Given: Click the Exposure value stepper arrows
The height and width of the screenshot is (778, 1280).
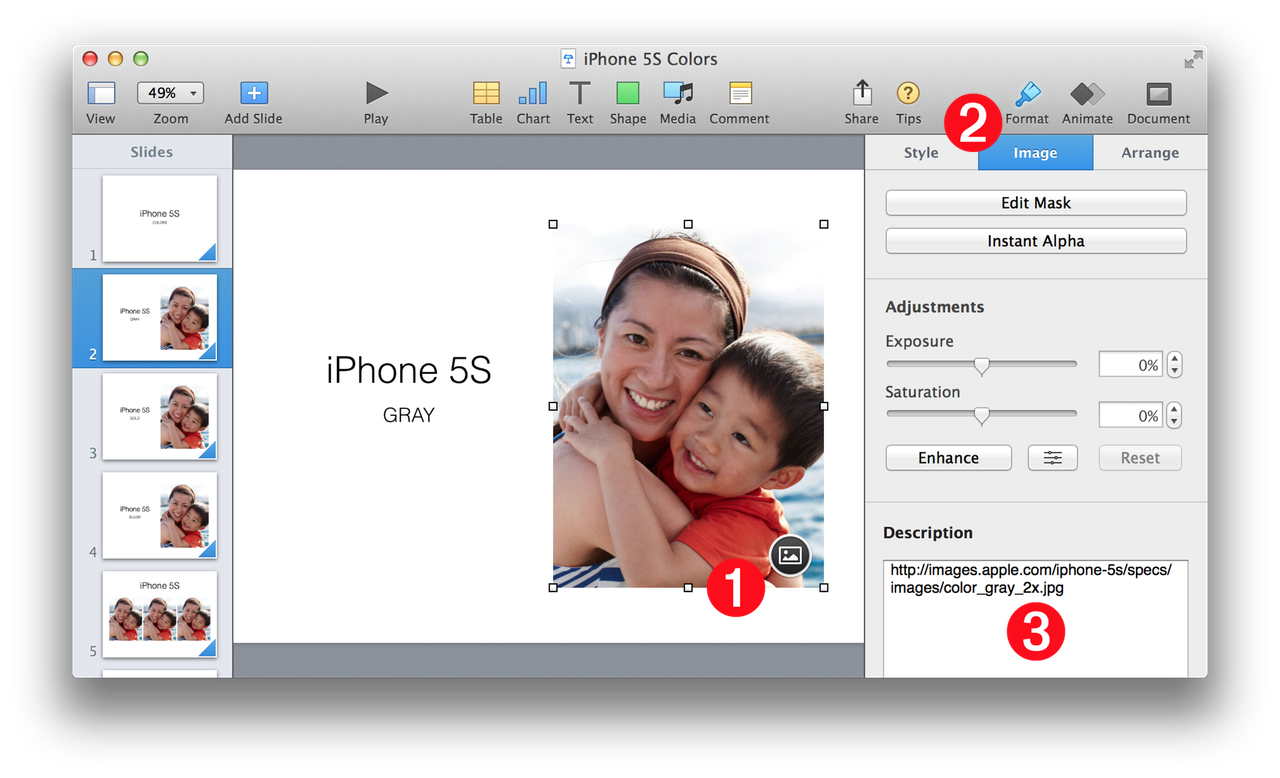Looking at the screenshot, I should pos(1175,365).
